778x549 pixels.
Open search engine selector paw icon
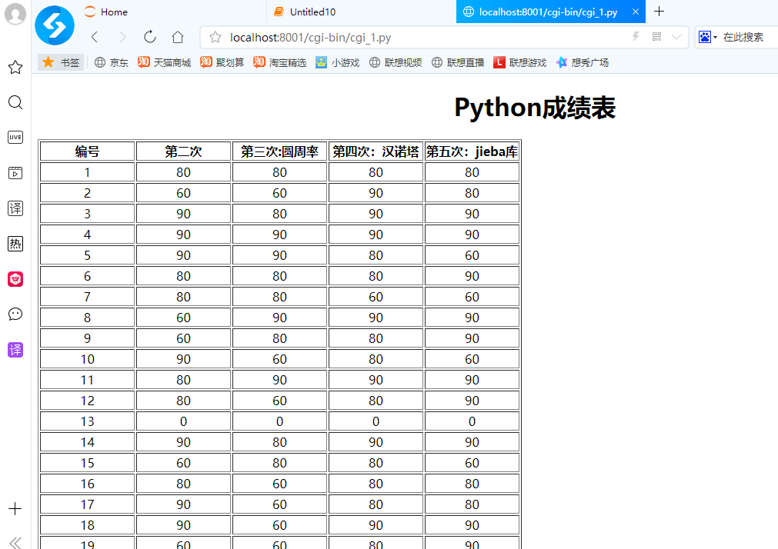point(707,37)
